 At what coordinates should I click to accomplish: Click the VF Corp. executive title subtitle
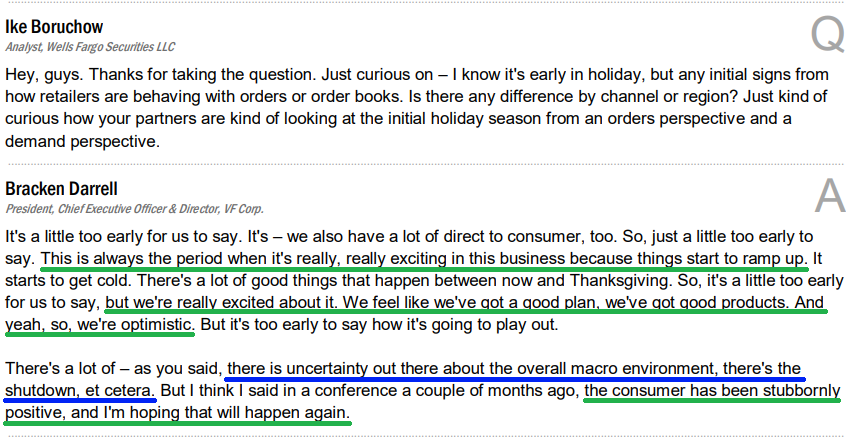134,208
